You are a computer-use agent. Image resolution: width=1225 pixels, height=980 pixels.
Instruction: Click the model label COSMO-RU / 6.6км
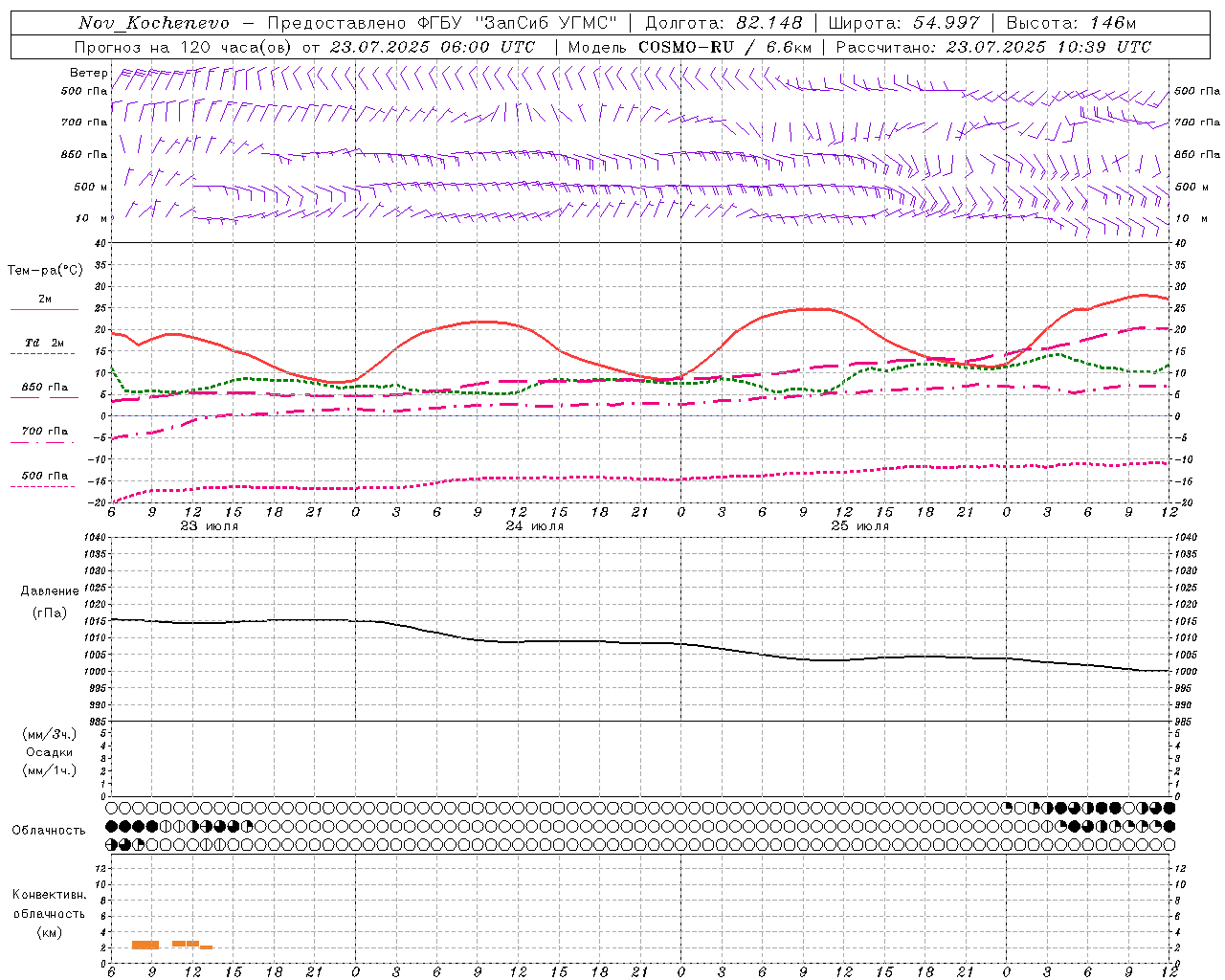tap(724, 47)
